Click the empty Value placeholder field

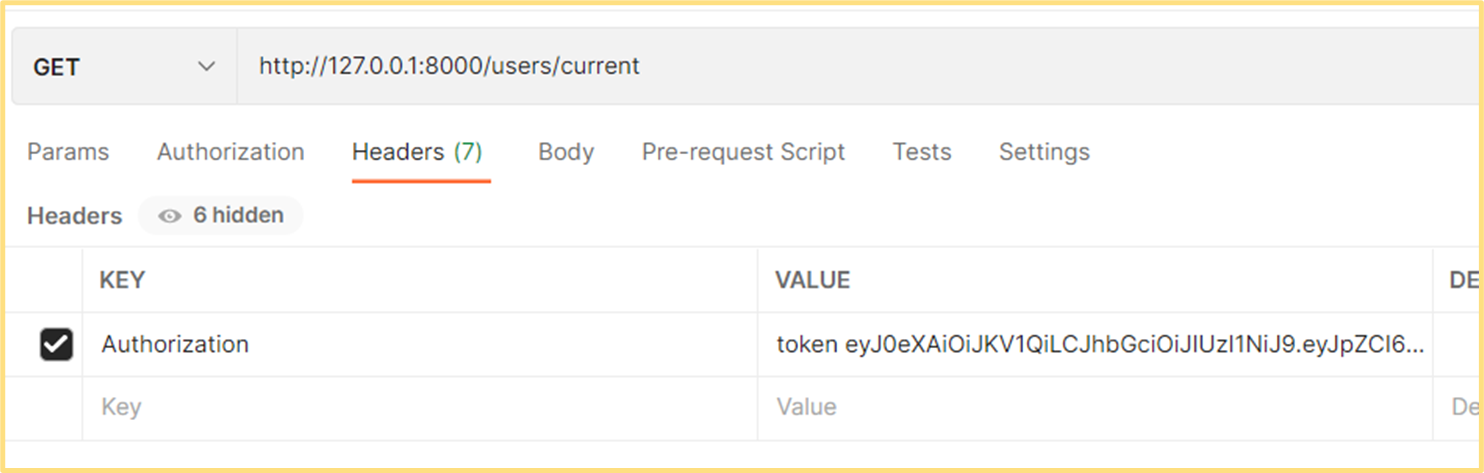tap(1095, 408)
